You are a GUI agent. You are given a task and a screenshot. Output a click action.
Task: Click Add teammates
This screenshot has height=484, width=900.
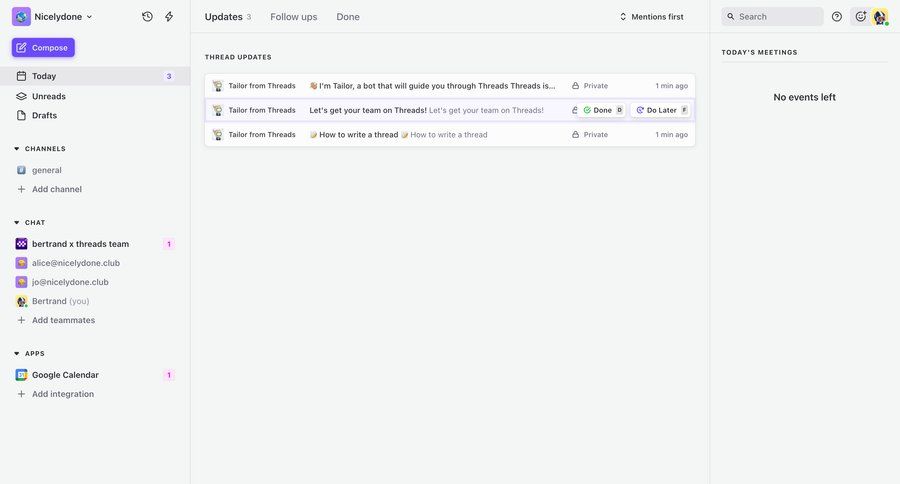coord(64,320)
